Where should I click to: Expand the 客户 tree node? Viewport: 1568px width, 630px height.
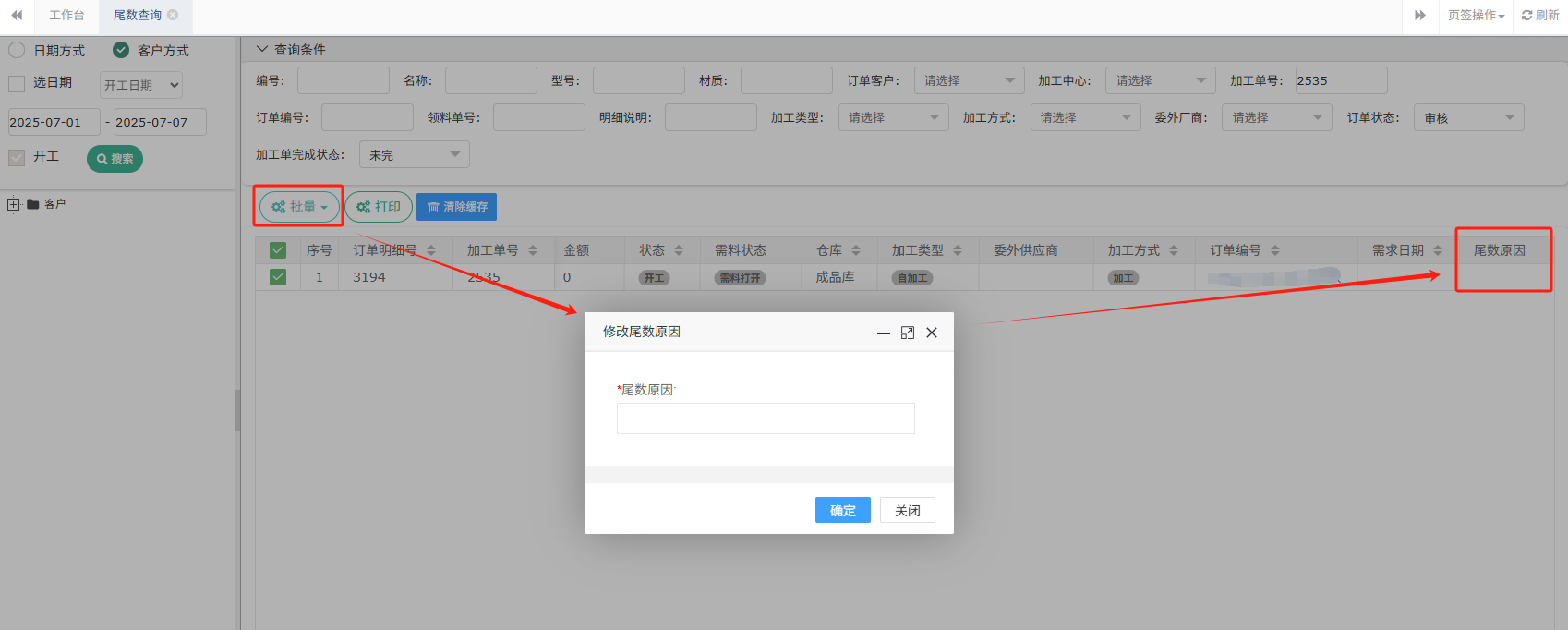(x=13, y=204)
